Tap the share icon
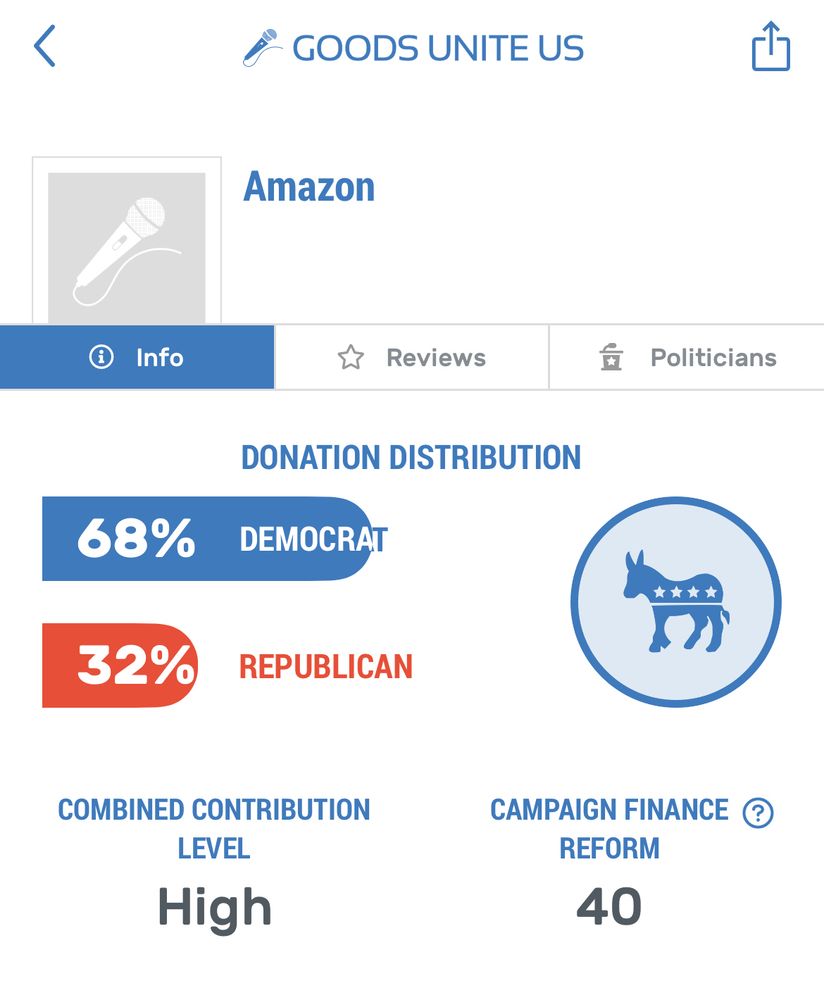The height and width of the screenshot is (1000, 824). (x=770, y=49)
